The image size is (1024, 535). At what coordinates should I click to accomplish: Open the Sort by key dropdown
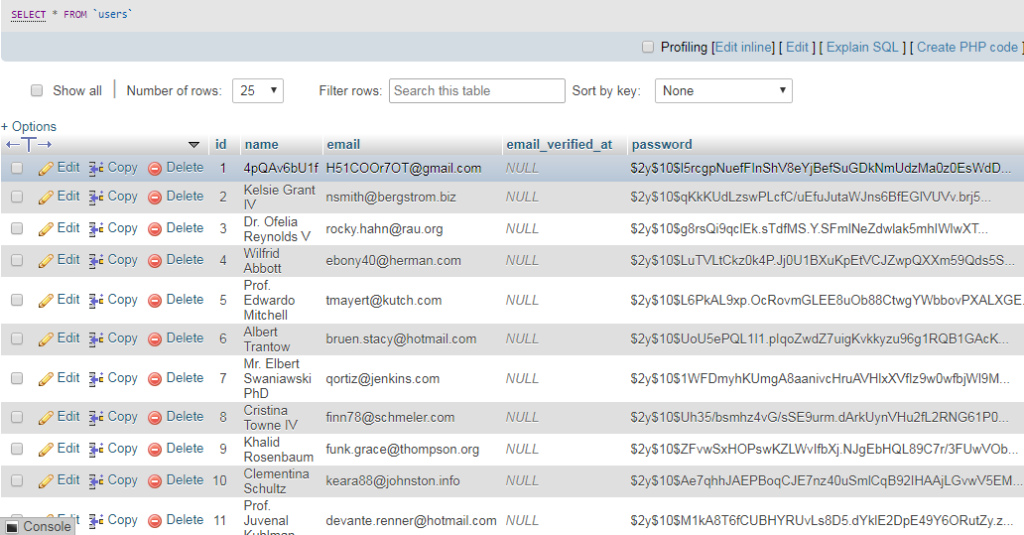[x=723, y=91]
